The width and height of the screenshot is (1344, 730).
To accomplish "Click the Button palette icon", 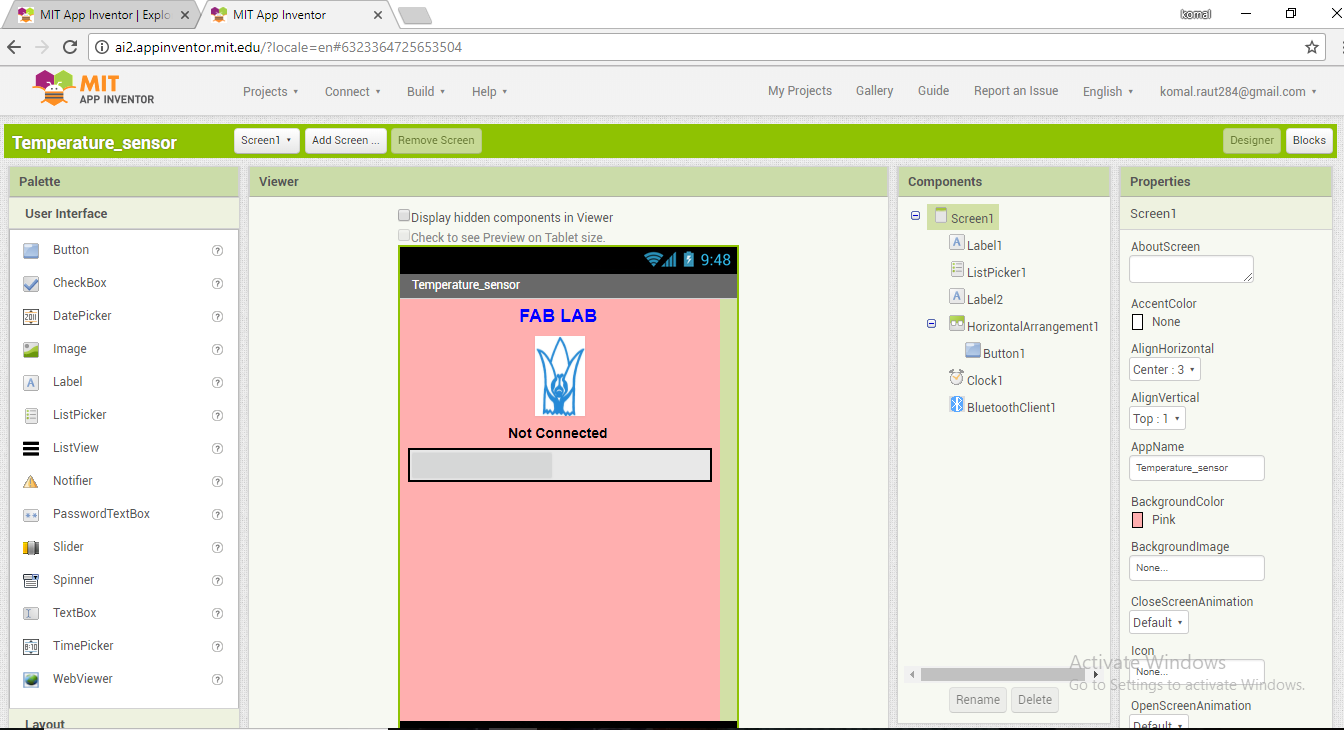I will 31,250.
